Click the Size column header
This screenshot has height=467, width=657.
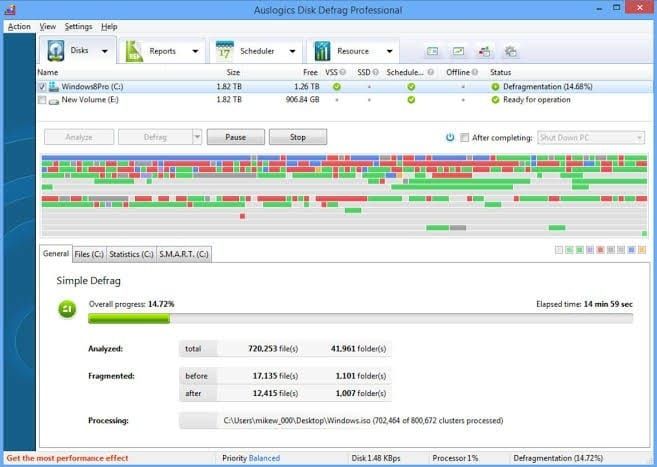point(233,72)
